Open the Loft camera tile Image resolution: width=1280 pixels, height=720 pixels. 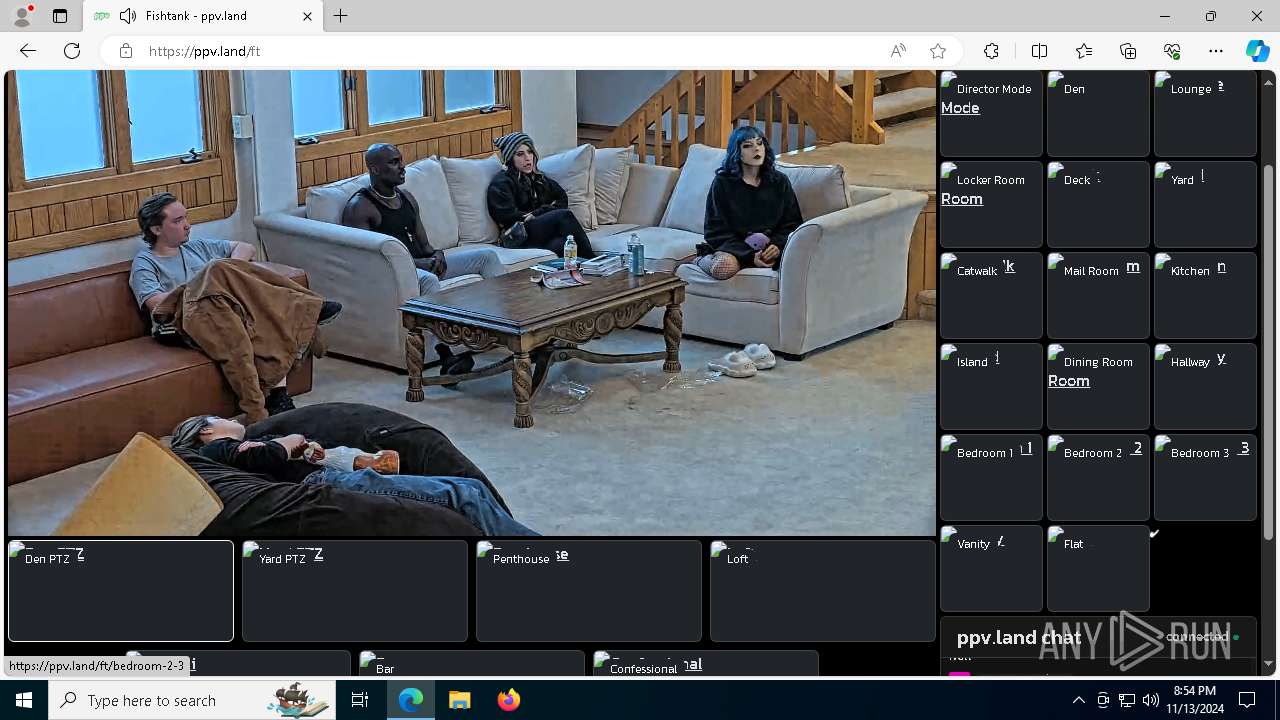click(823, 591)
